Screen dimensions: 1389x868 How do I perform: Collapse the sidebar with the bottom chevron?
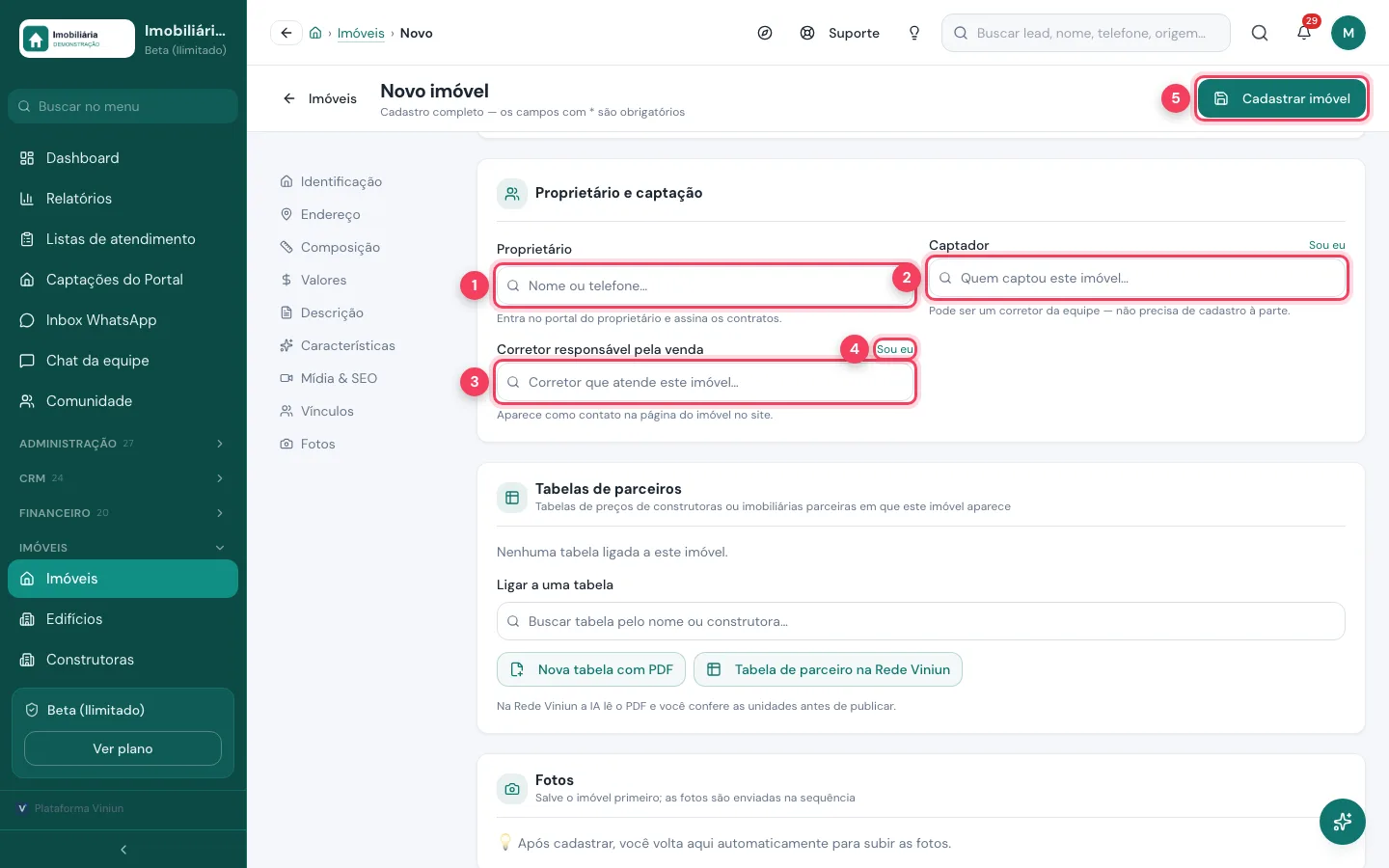point(123,850)
